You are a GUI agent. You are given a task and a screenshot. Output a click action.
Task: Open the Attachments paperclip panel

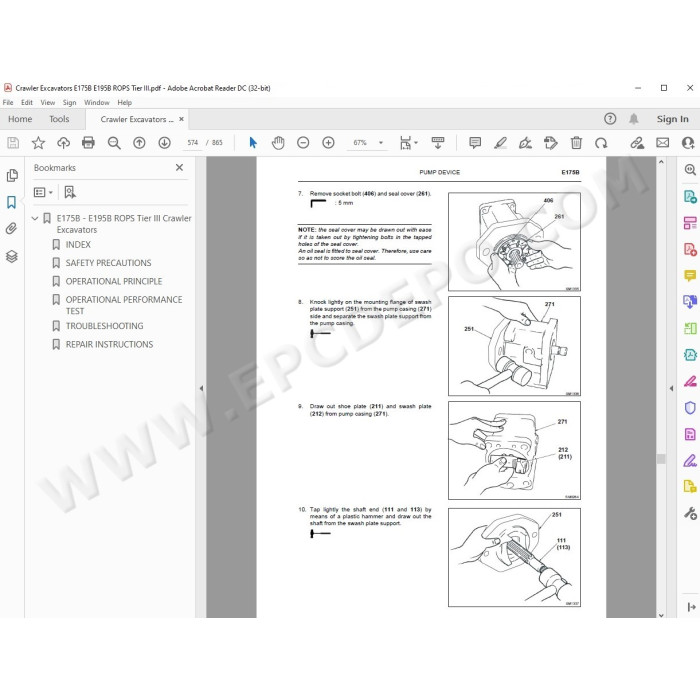(x=12, y=229)
